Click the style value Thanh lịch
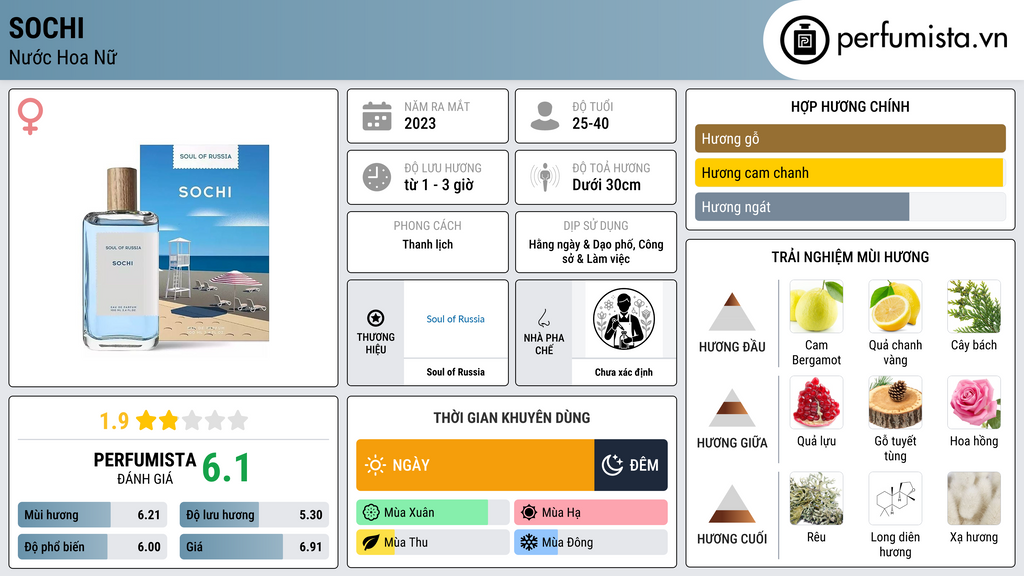1024x576 pixels. pyautogui.click(x=427, y=244)
